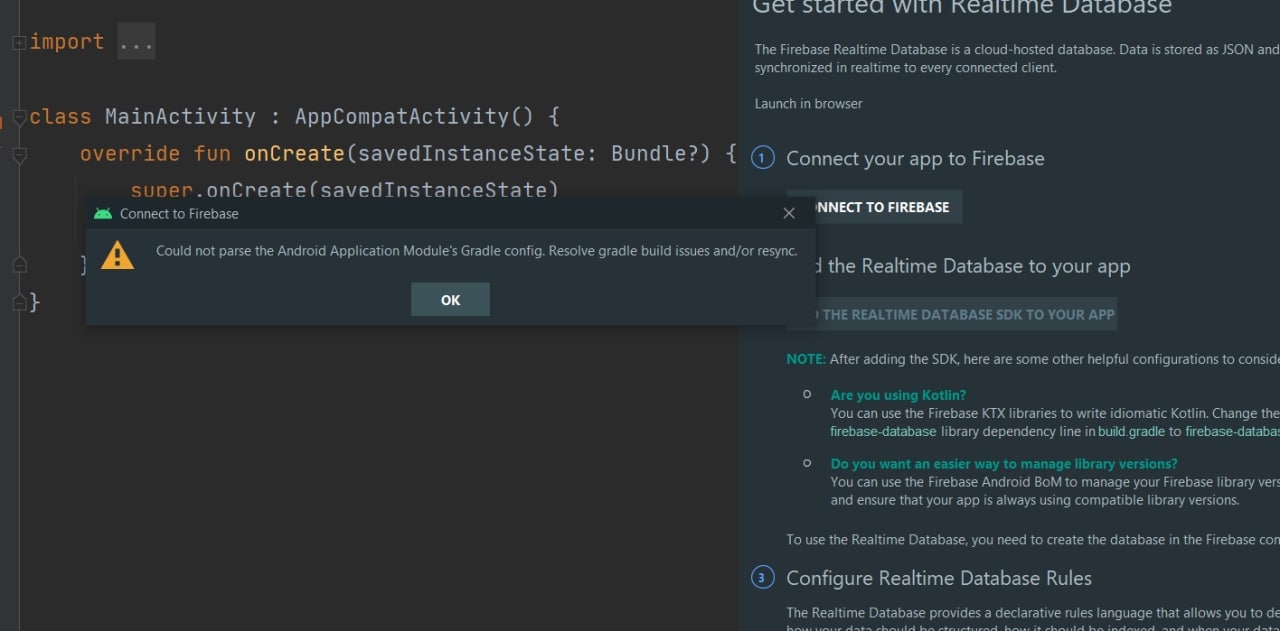Click step 1 'Connect your app to Firebase' heading
The height and width of the screenshot is (631, 1280).
coord(915,158)
